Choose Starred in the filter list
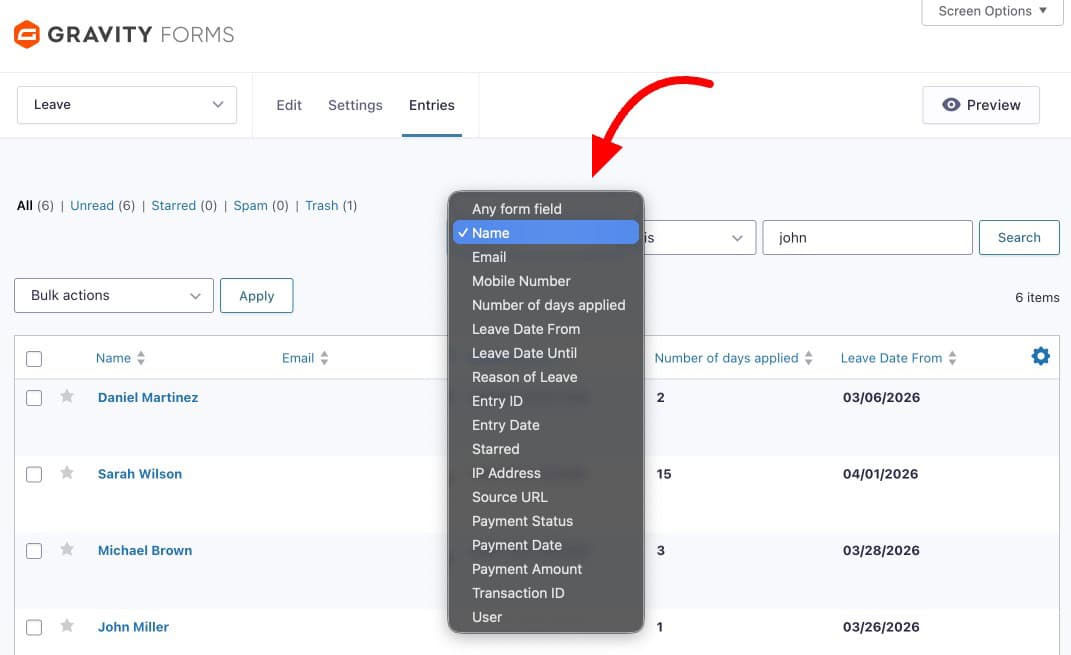This screenshot has height=655, width=1071. tap(545, 449)
